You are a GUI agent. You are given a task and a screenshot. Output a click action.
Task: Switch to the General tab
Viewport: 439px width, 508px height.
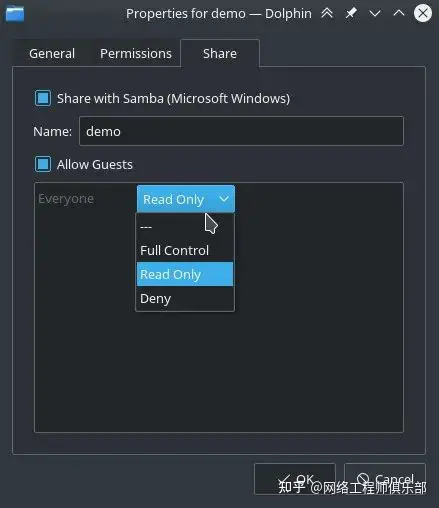point(52,53)
